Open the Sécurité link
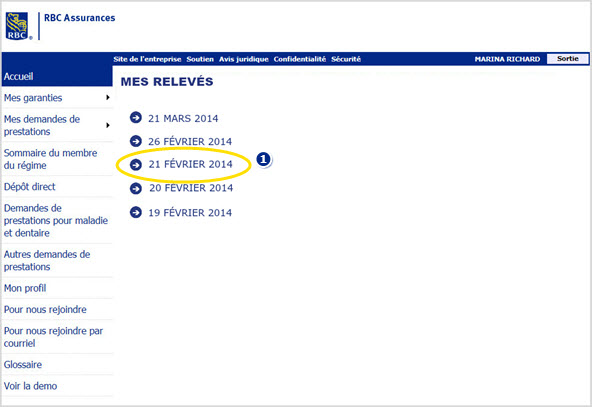Screen dimensions: 592x407 pyautogui.click(x=346, y=59)
